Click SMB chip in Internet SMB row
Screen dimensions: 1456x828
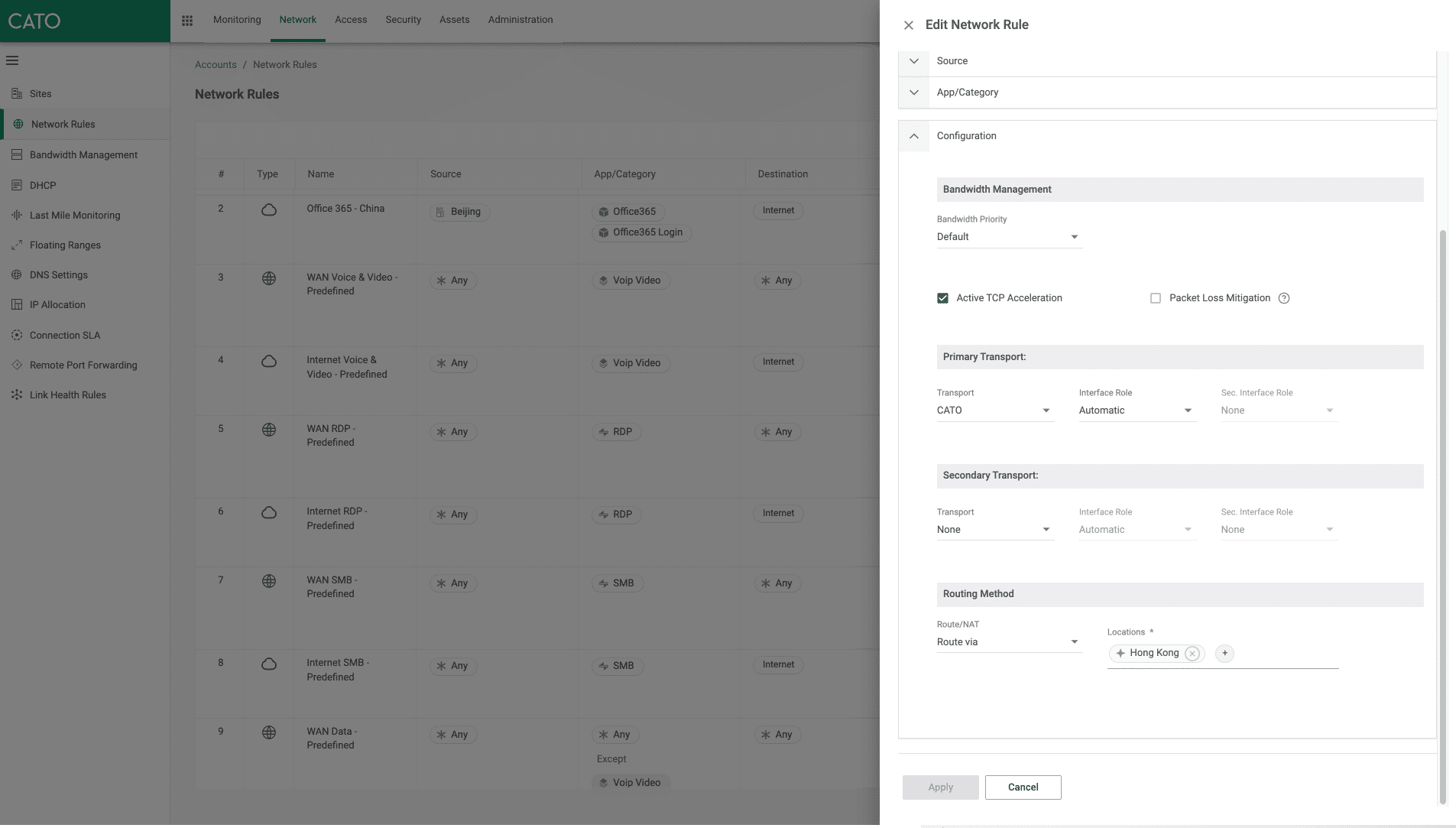(618, 666)
